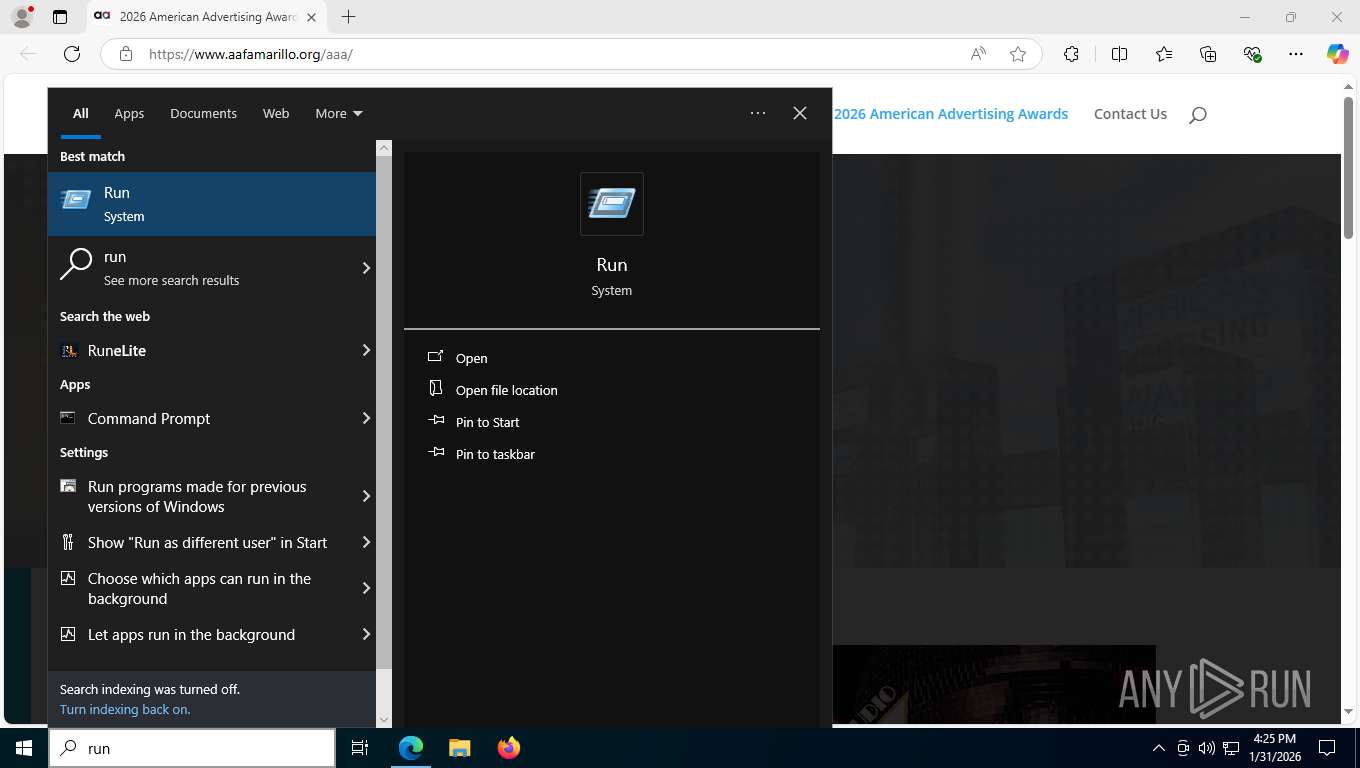Click the Command Prompt icon

tap(68, 418)
